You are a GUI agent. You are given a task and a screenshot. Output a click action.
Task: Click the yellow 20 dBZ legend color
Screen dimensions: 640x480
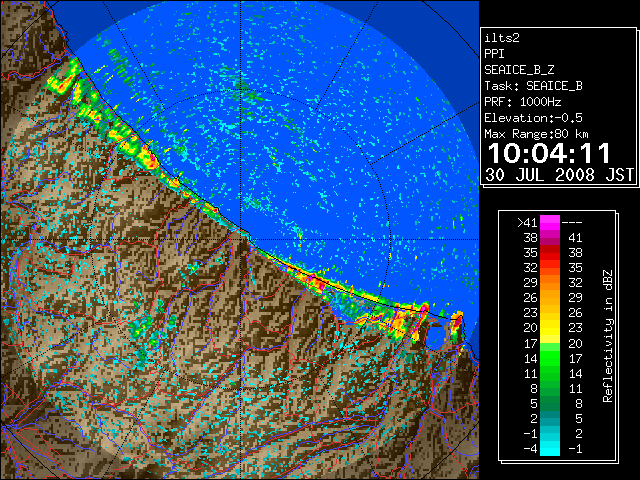click(x=550, y=328)
